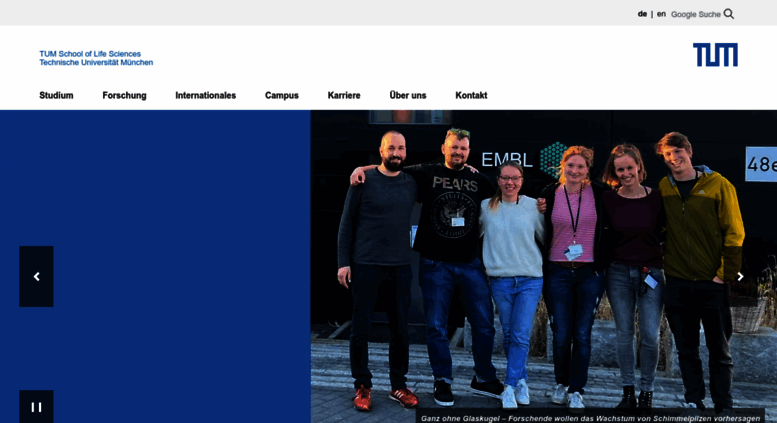
Task: Advance to the next slide arrow
Action: click(740, 276)
